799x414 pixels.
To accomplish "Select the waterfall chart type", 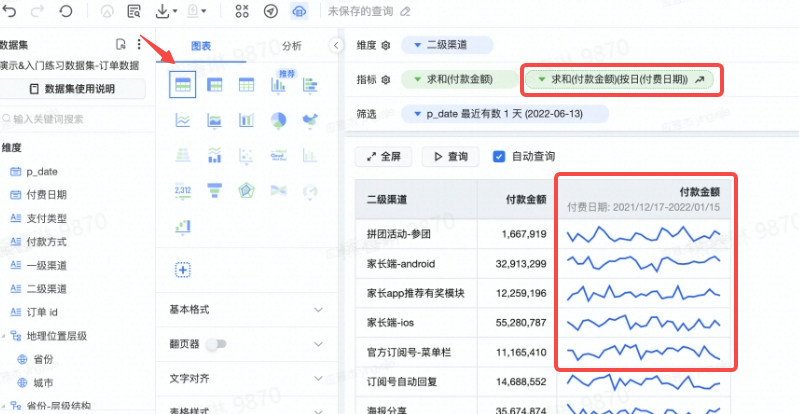I will pos(182,226).
